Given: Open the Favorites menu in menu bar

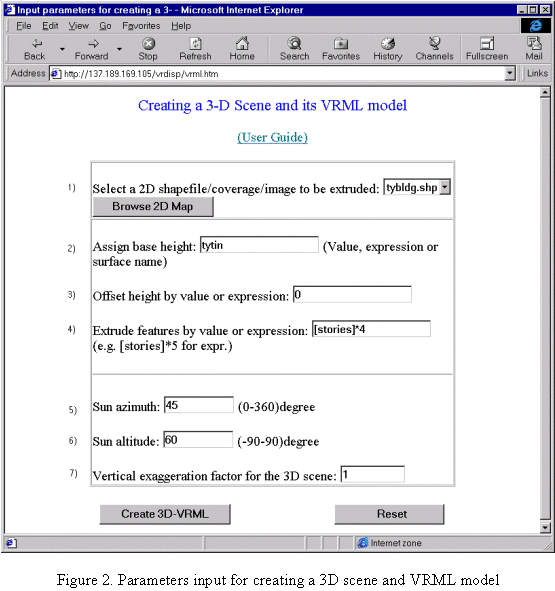Looking at the screenshot, I should pyautogui.click(x=141, y=26).
